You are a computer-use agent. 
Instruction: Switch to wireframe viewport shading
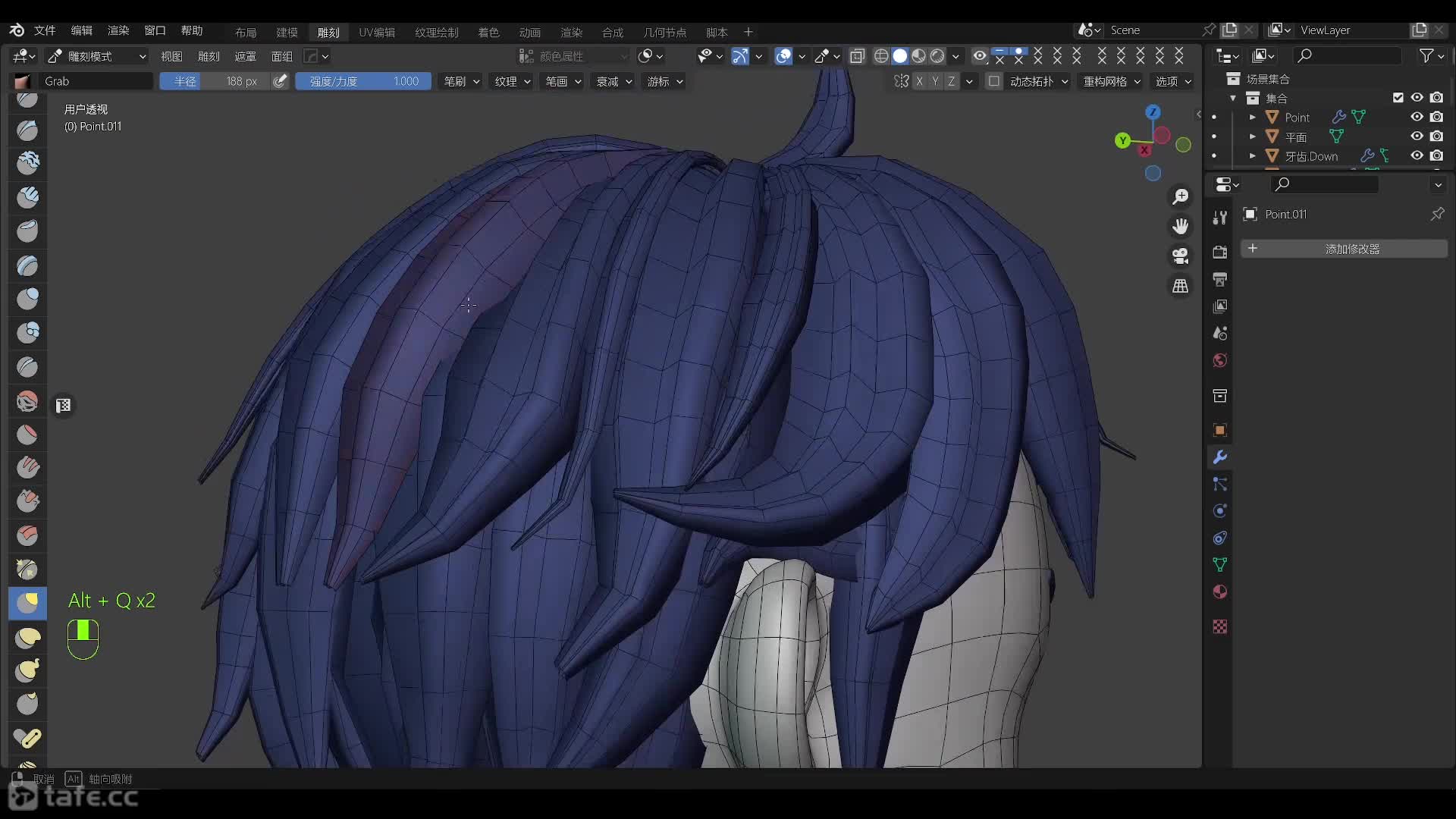881,56
